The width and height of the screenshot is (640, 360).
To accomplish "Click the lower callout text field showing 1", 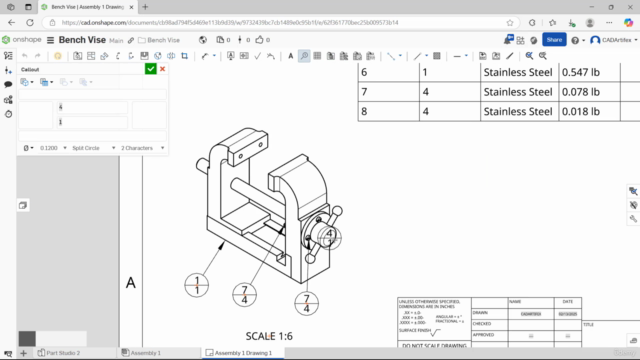I will (92, 122).
